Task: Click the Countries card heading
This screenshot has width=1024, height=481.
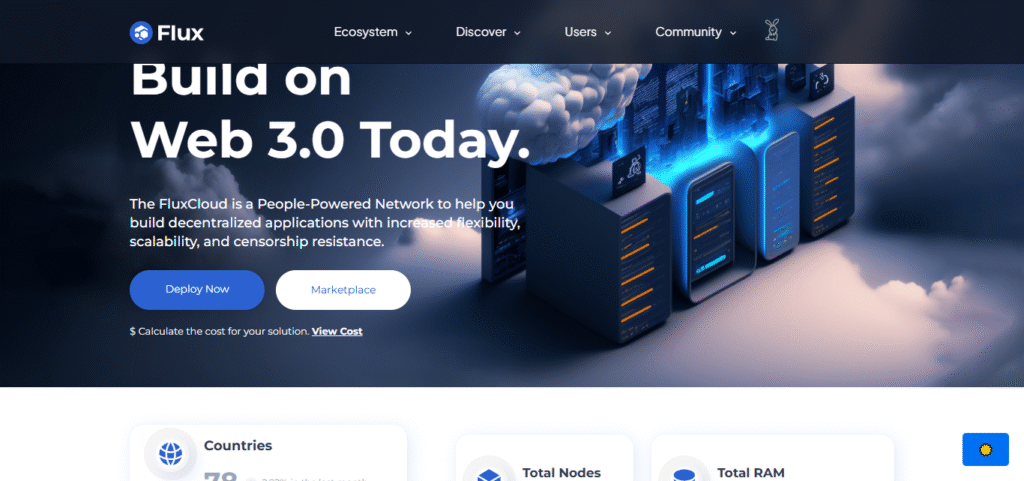Action: coord(238,446)
